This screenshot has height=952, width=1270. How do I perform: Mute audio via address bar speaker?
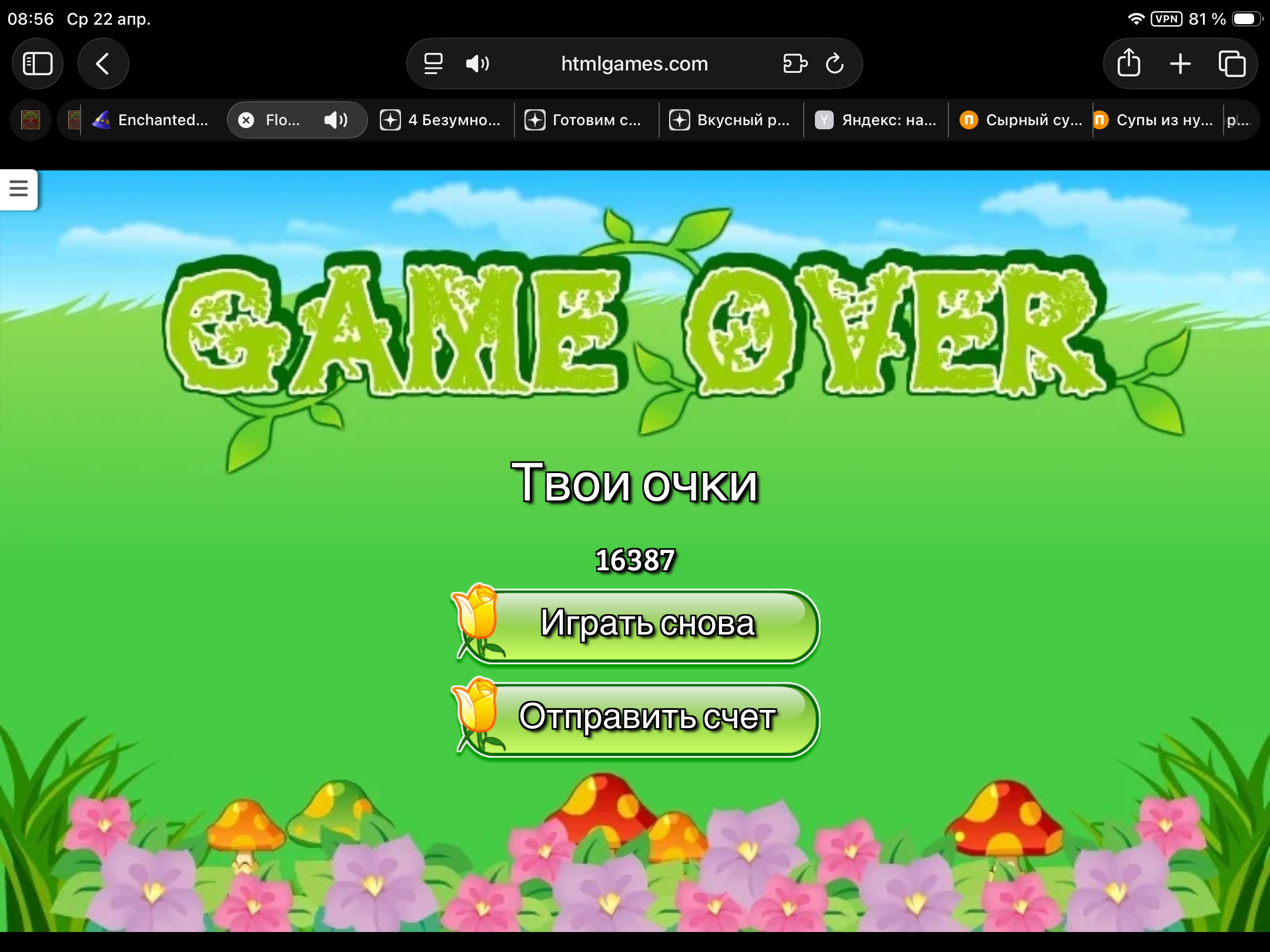point(477,63)
